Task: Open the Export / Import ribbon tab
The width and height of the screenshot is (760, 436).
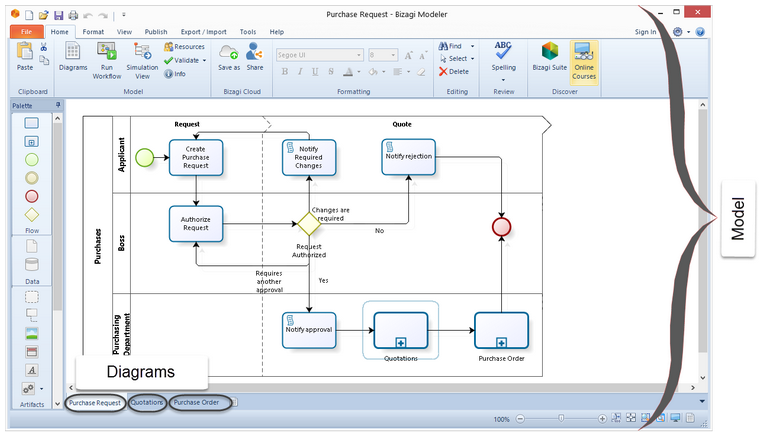Action: coord(204,31)
